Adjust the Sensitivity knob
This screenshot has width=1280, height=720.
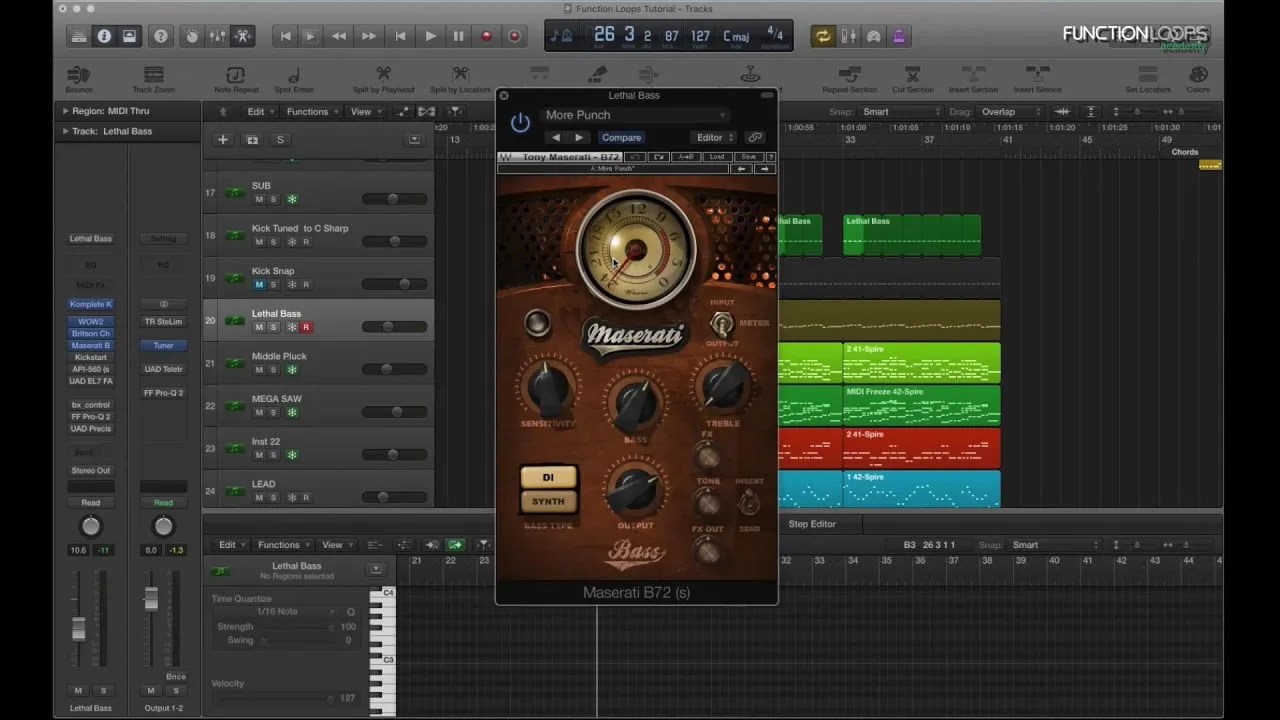click(548, 388)
